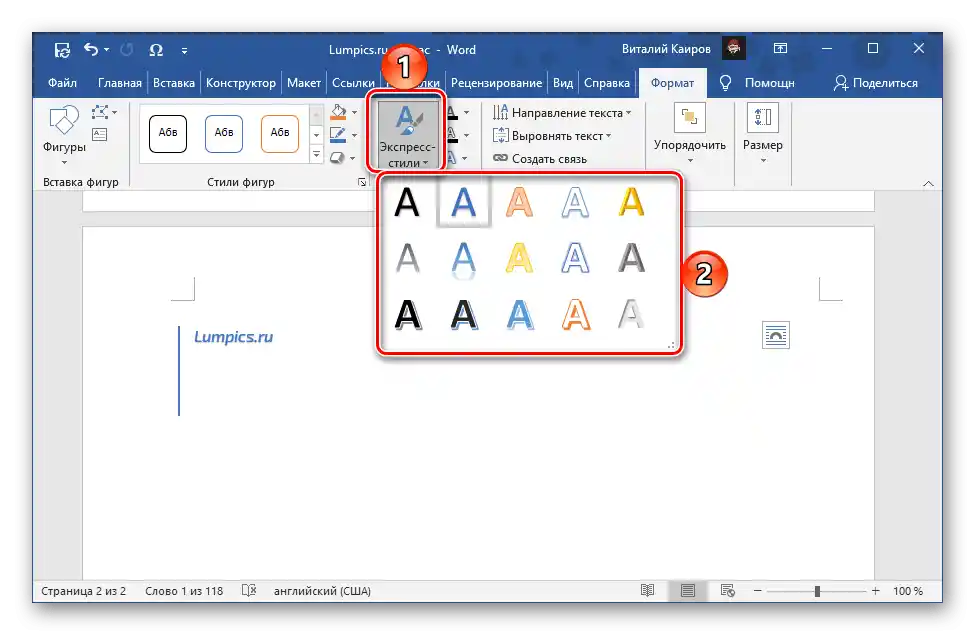Choose the highlighted blue fill WordArt style
The height and width of the screenshot is (635, 975).
click(x=463, y=202)
